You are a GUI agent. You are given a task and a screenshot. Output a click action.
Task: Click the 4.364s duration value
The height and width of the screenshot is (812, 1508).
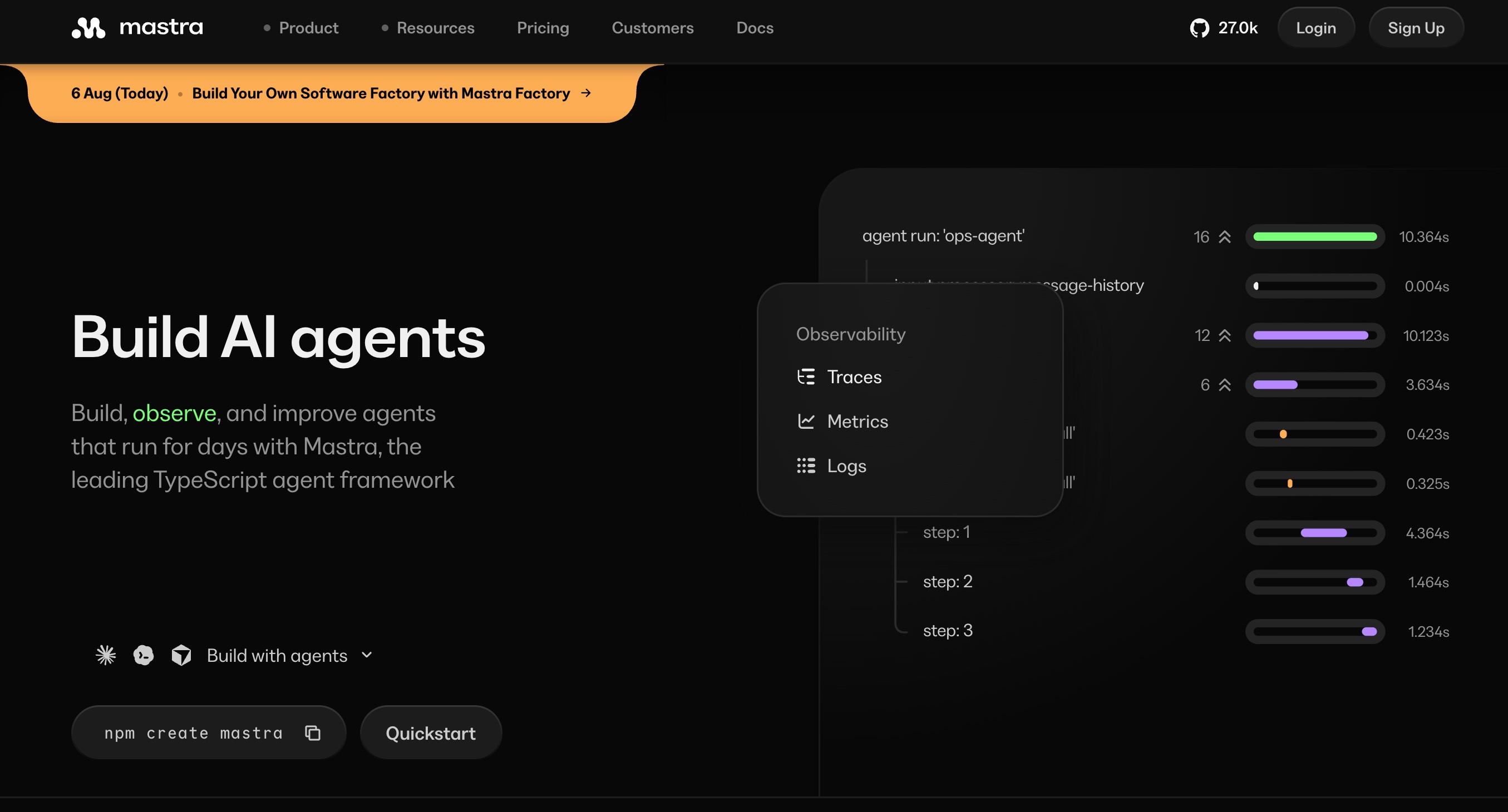click(x=1427, y=533)
